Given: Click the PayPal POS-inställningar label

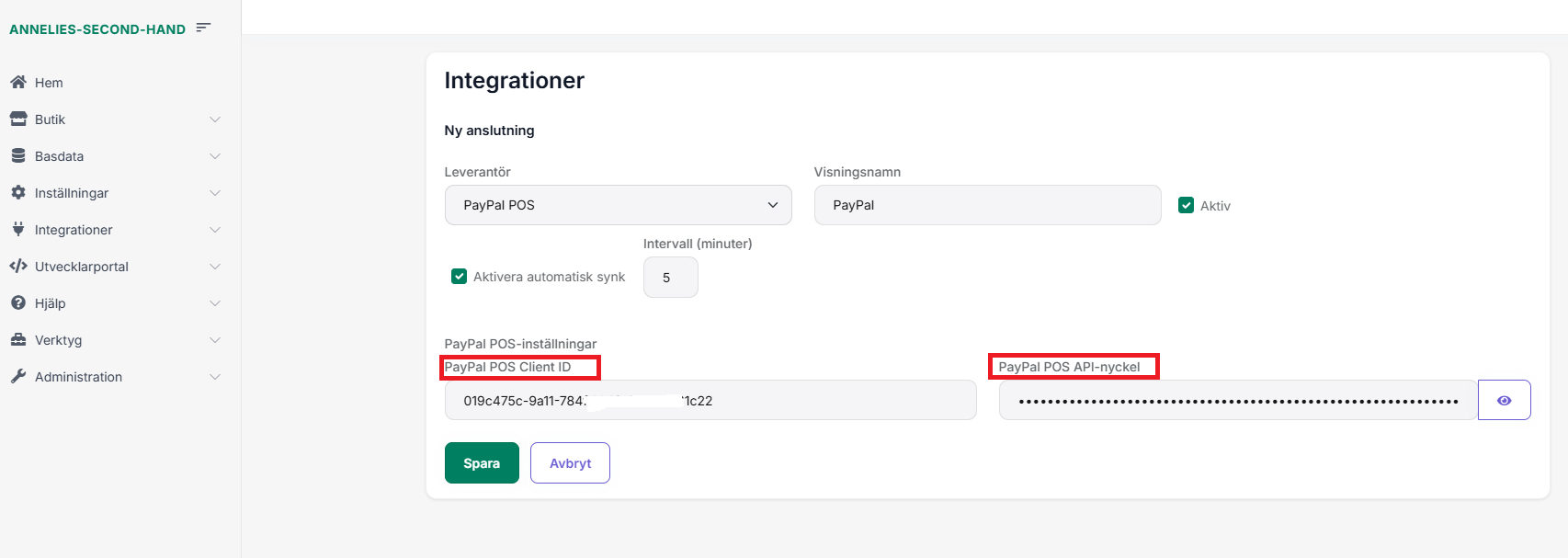Looking at the screenshot, I should click(x=520, y=344).
